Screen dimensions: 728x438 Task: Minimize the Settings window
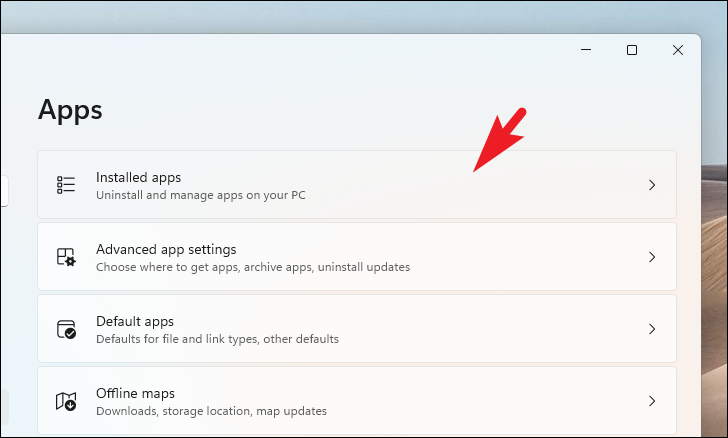tap(586, 50)
